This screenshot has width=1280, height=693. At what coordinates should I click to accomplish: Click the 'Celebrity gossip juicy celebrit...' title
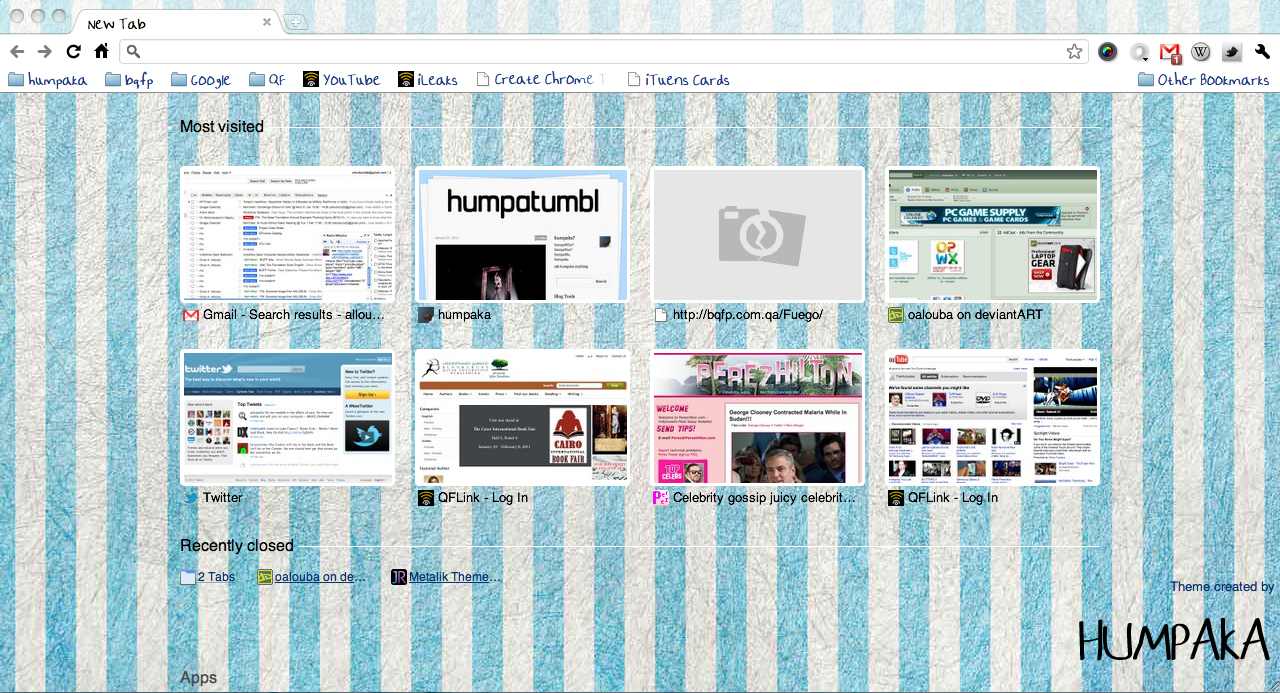point(764,498)
